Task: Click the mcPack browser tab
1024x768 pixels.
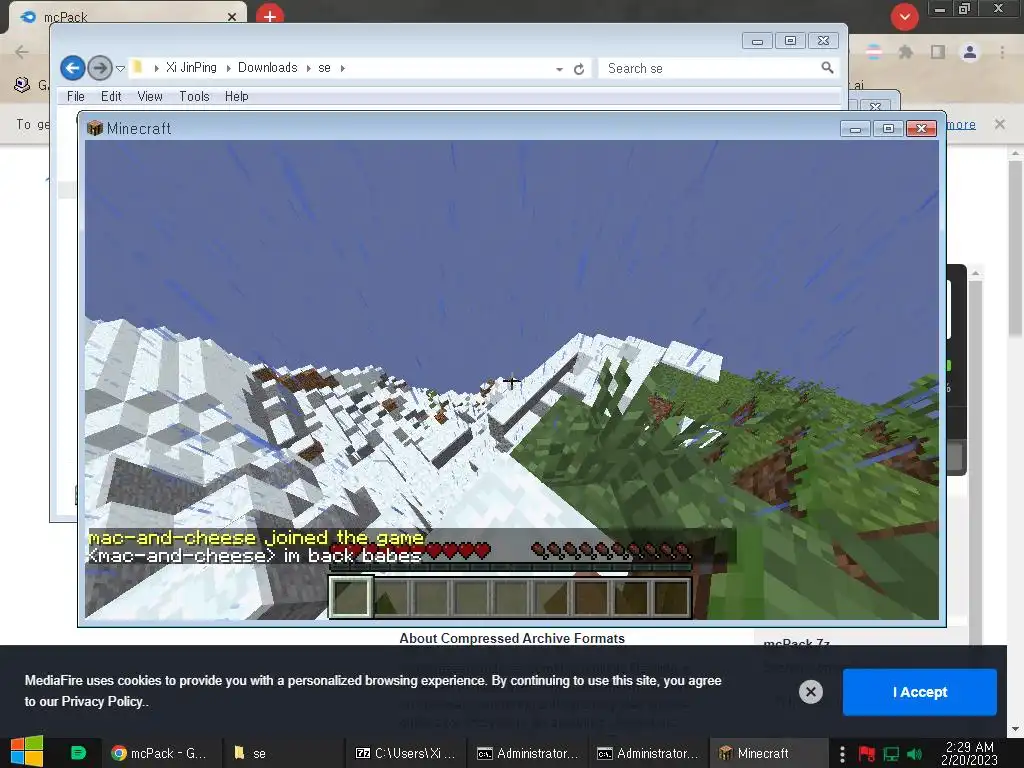Action: tap(127, 16)
